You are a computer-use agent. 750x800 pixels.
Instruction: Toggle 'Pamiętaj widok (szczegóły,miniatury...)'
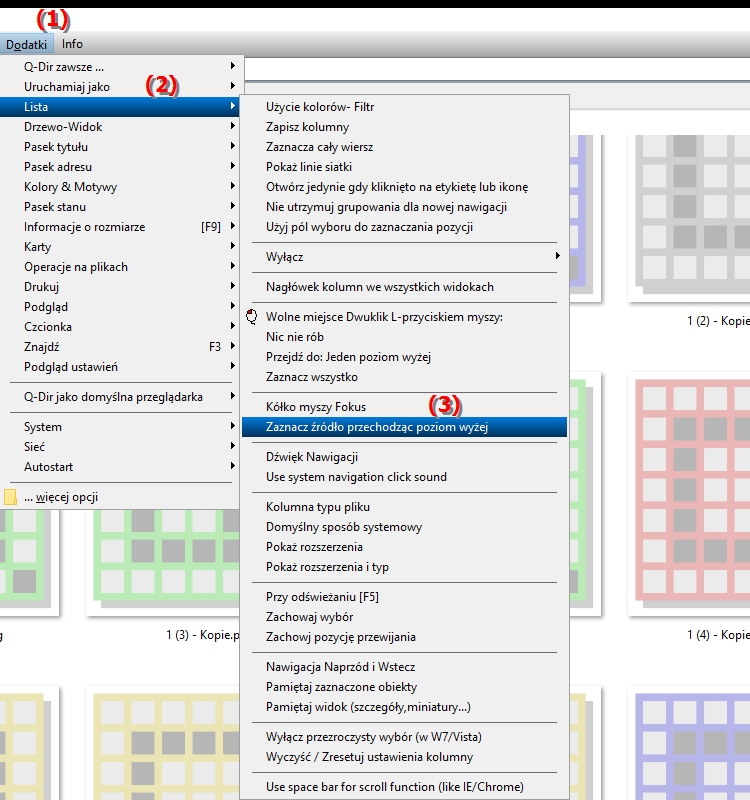[x=404, y=707]
